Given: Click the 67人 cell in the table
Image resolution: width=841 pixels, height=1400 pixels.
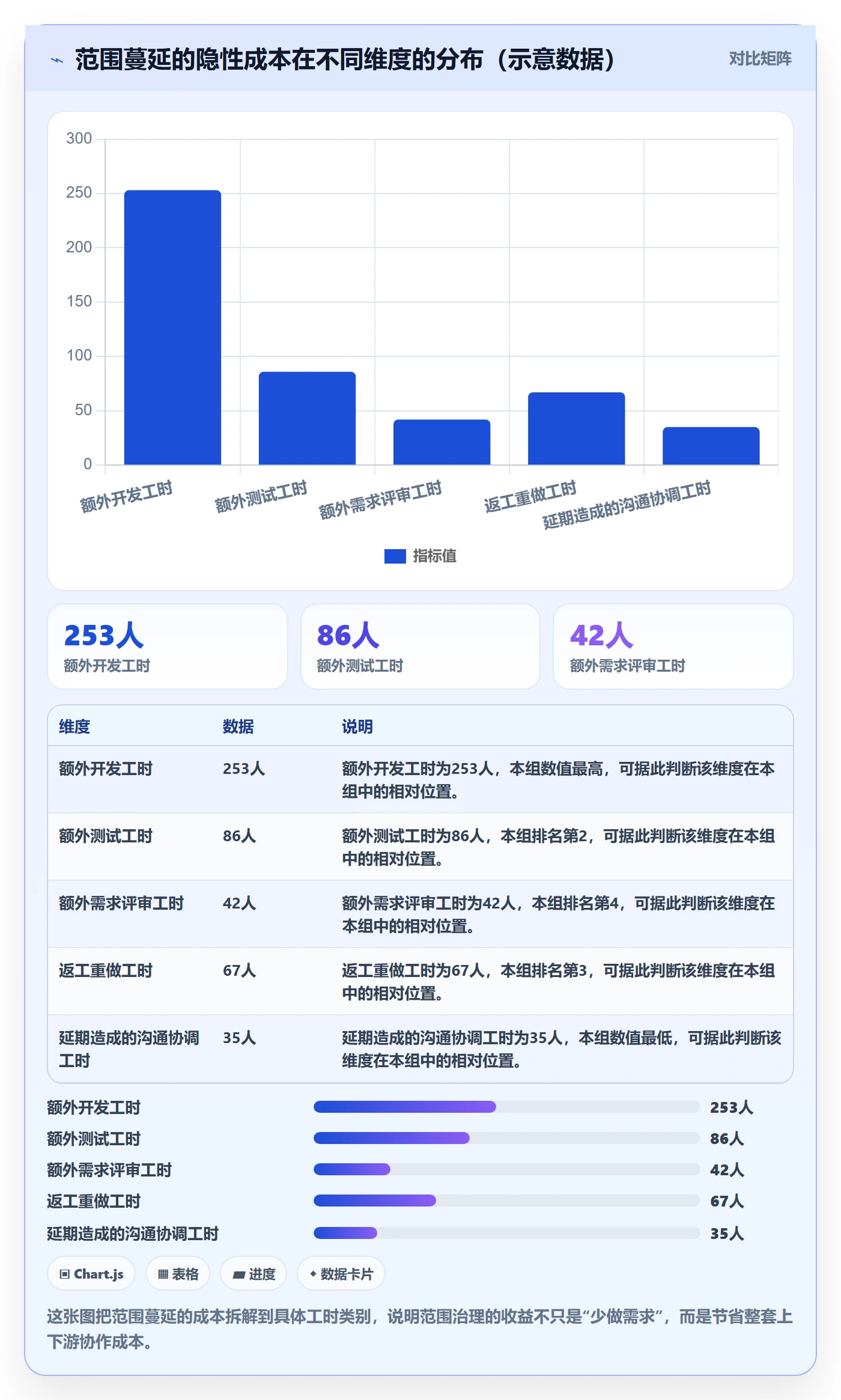Looking at the screenshot, I should [x=240, y=970].
